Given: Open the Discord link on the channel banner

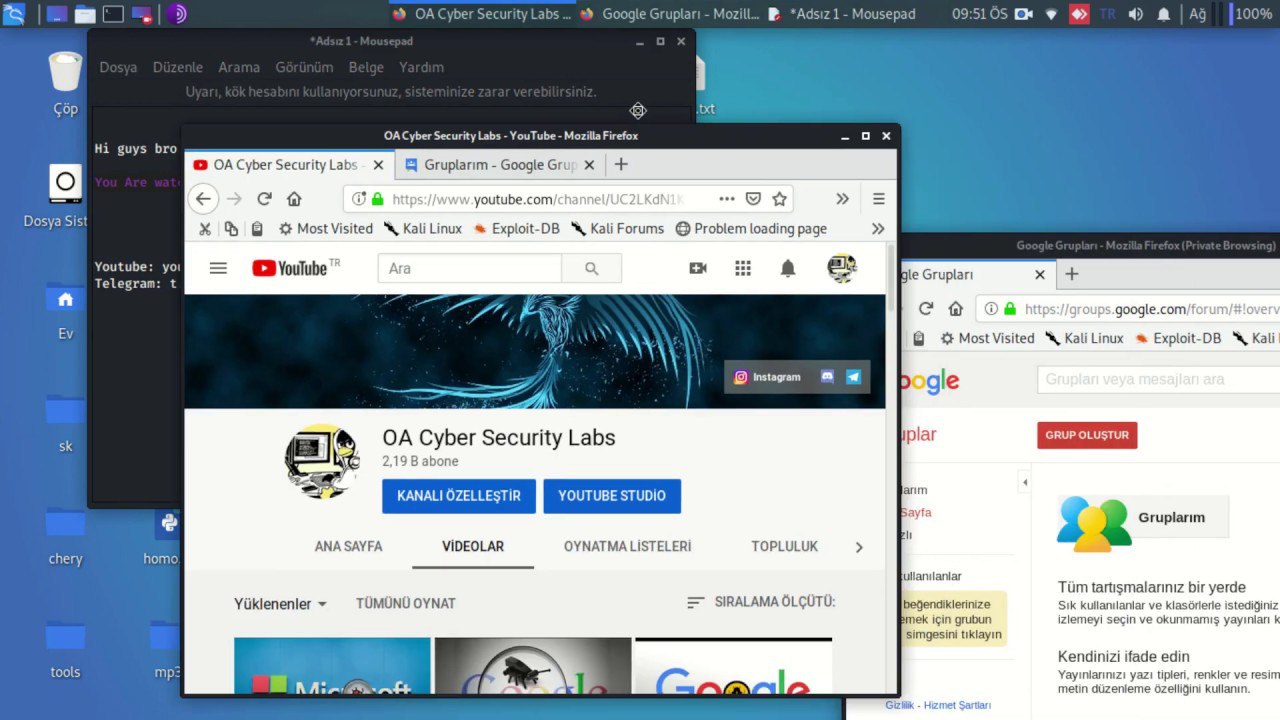Looking at the screenshot, I should click(827, 377).
